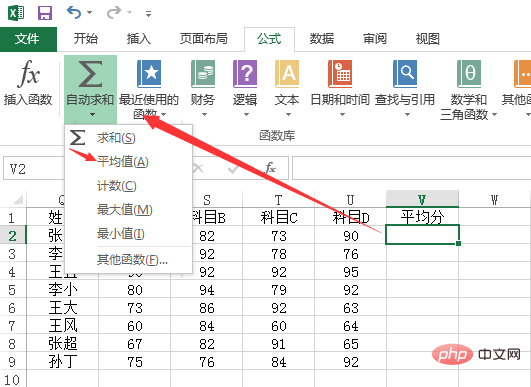The height and width of the screenshot is (387, 531).
Task: Click the cell 94 in row 5
Action: [x=207, y=290]
